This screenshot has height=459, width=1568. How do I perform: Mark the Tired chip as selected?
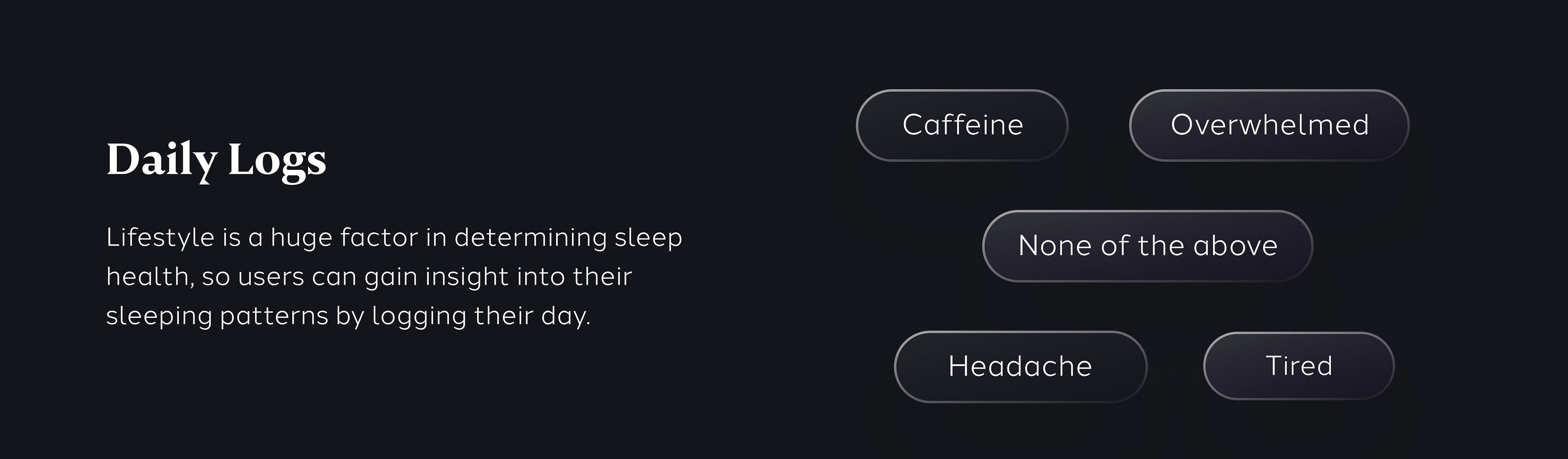click(x=1298, y=366)
